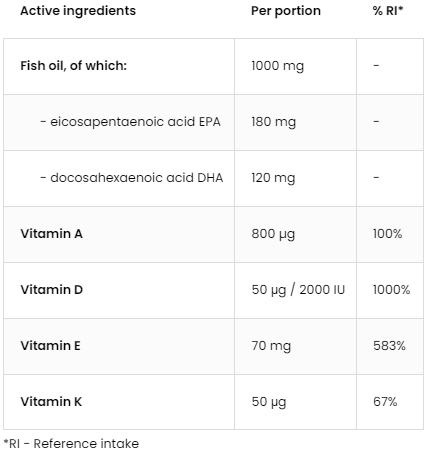Click the 1000% reference intake cell
The height and width of the screenshot is (454, 428).
392,290
